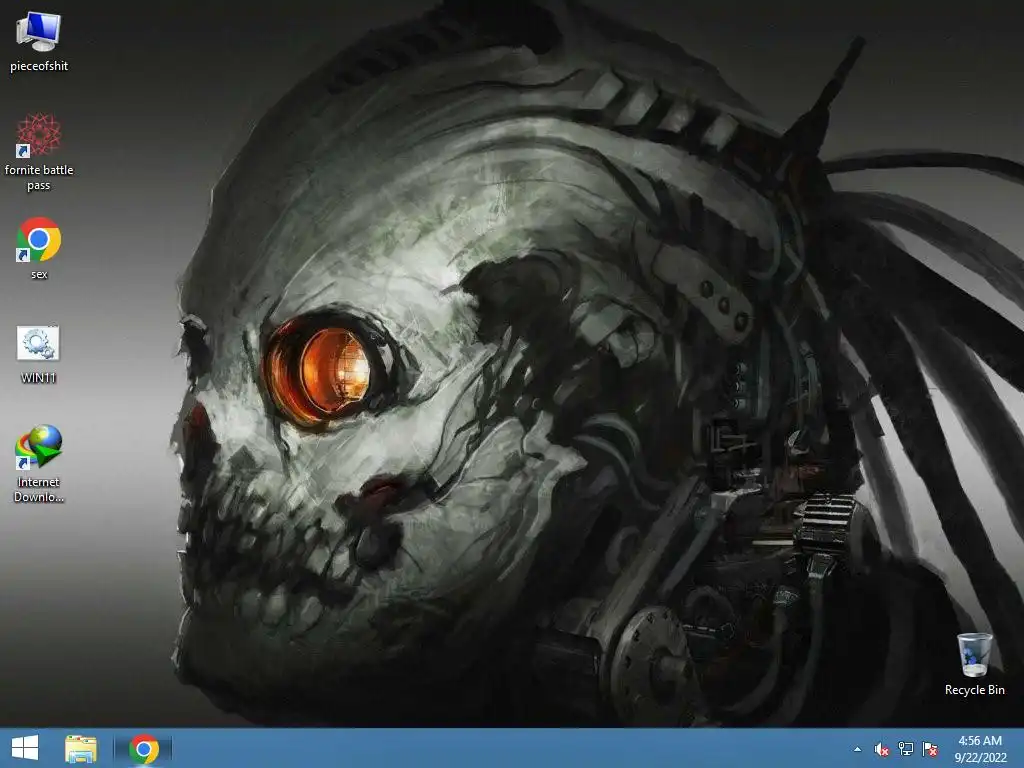Switch to Chrome in the taskbar

[x=144, y=748]
